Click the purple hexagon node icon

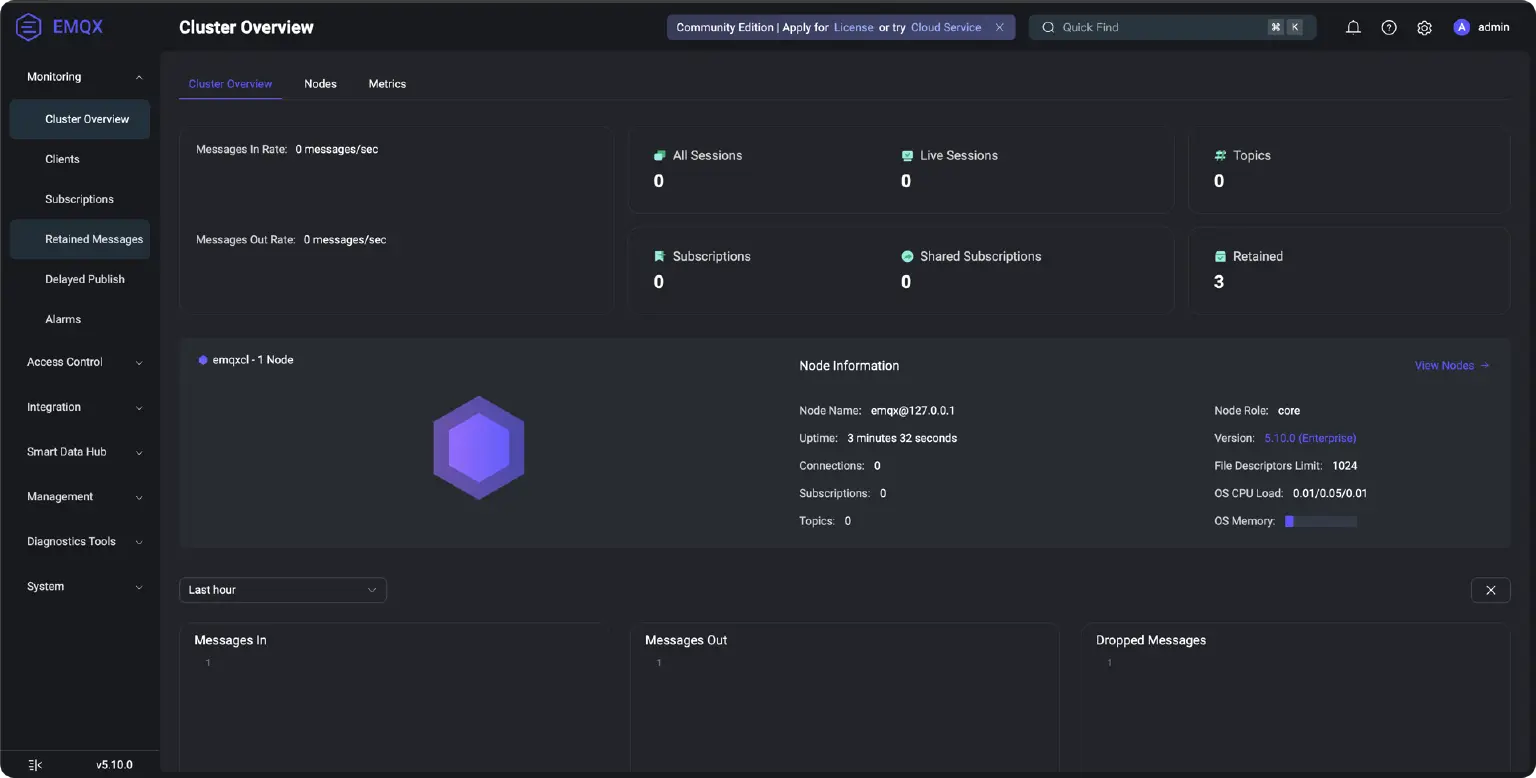tap(478, 448)
